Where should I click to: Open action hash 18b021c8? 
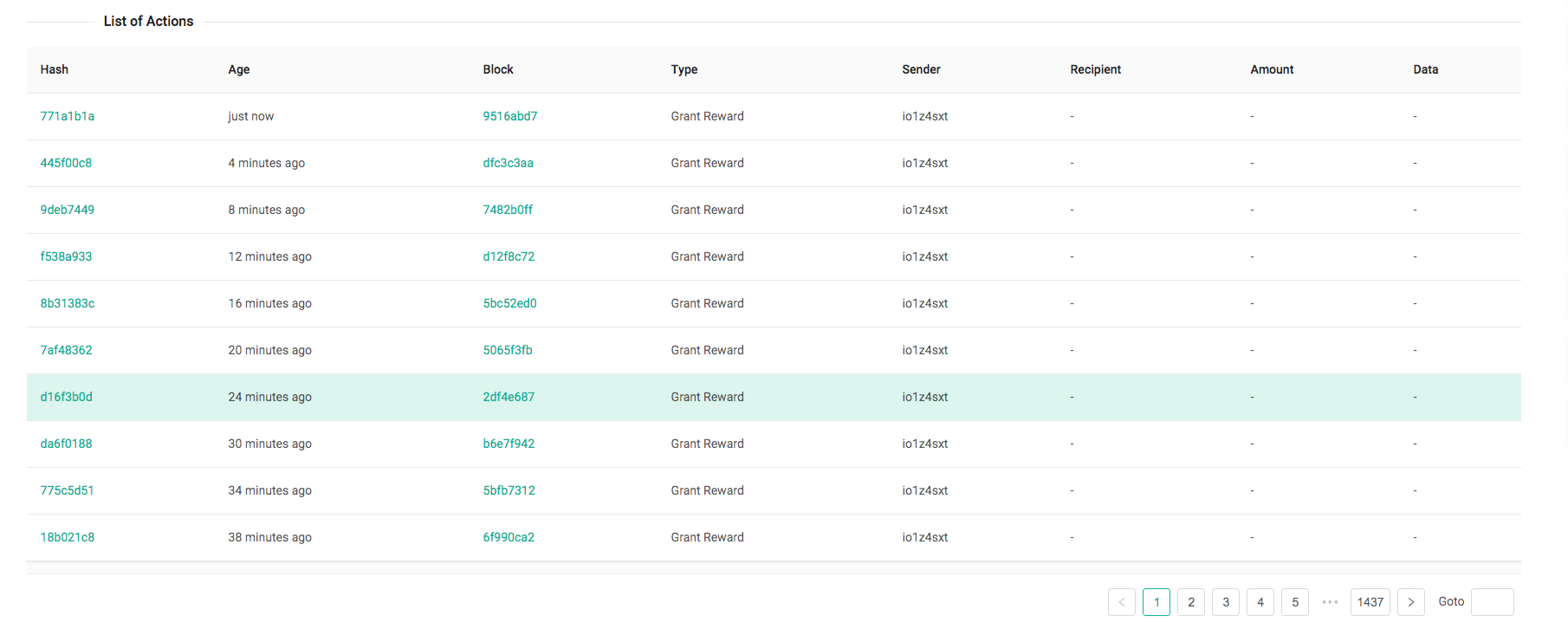coord(68,537)
